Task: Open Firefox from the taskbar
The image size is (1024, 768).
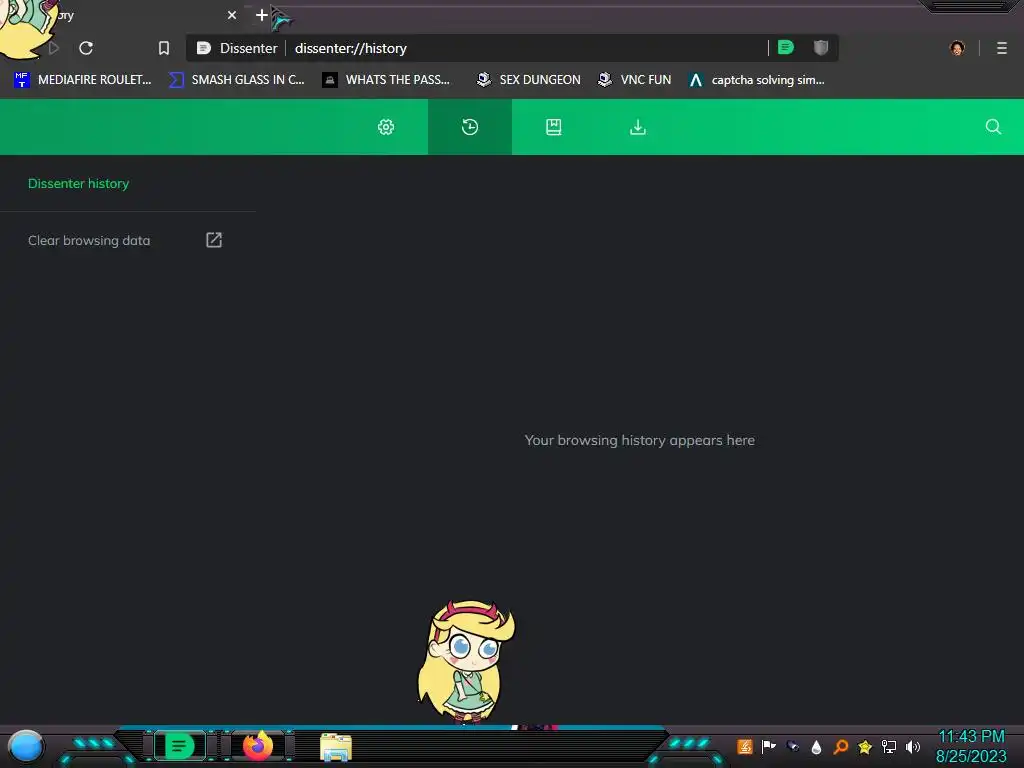Action: pos(258,746)
